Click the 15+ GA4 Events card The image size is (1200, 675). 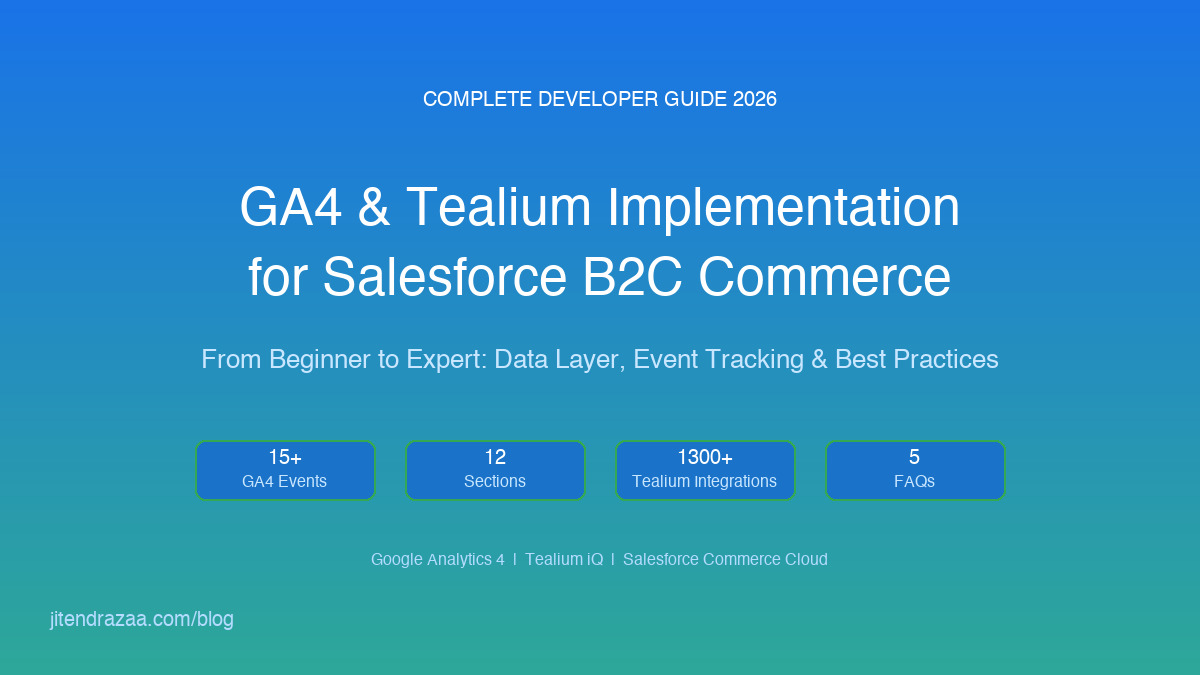coord(285,470)
